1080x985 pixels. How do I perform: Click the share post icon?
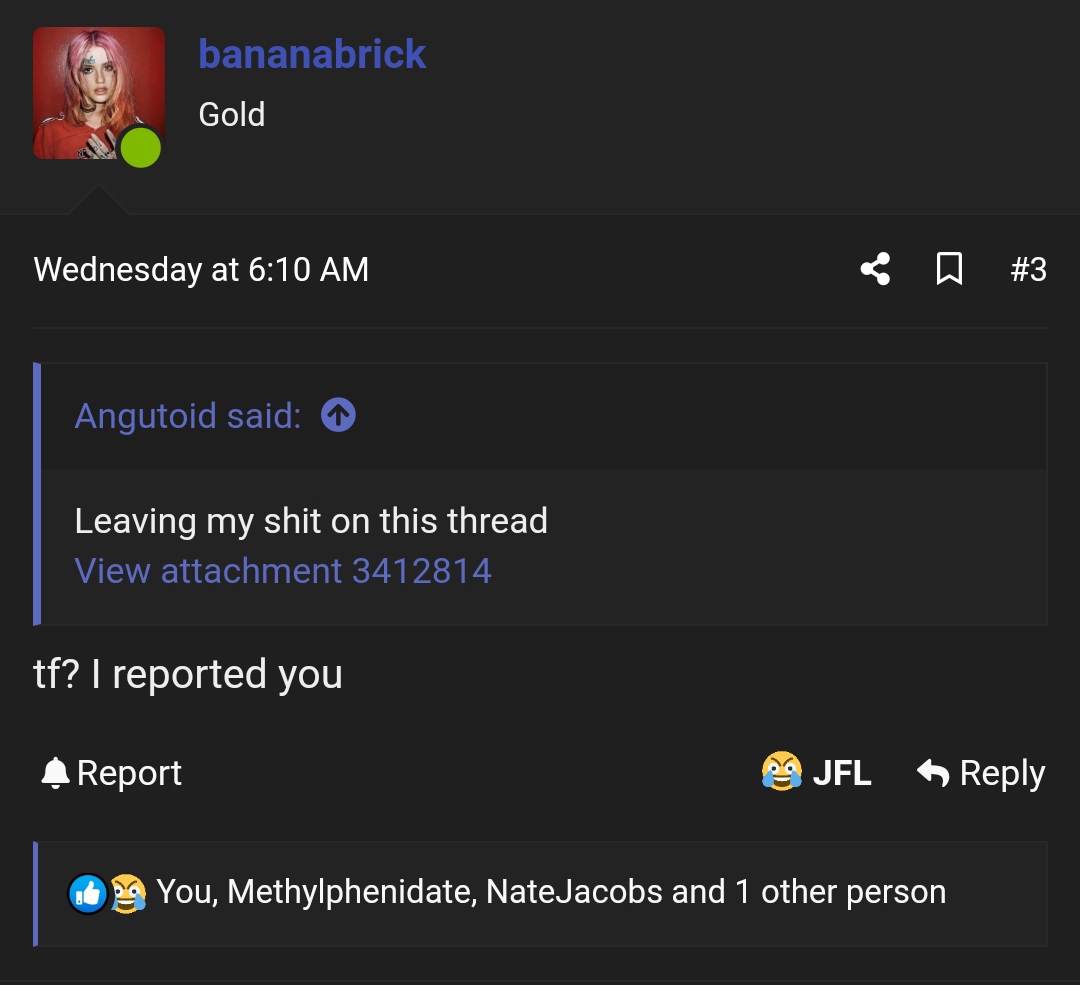click(875, 269)
